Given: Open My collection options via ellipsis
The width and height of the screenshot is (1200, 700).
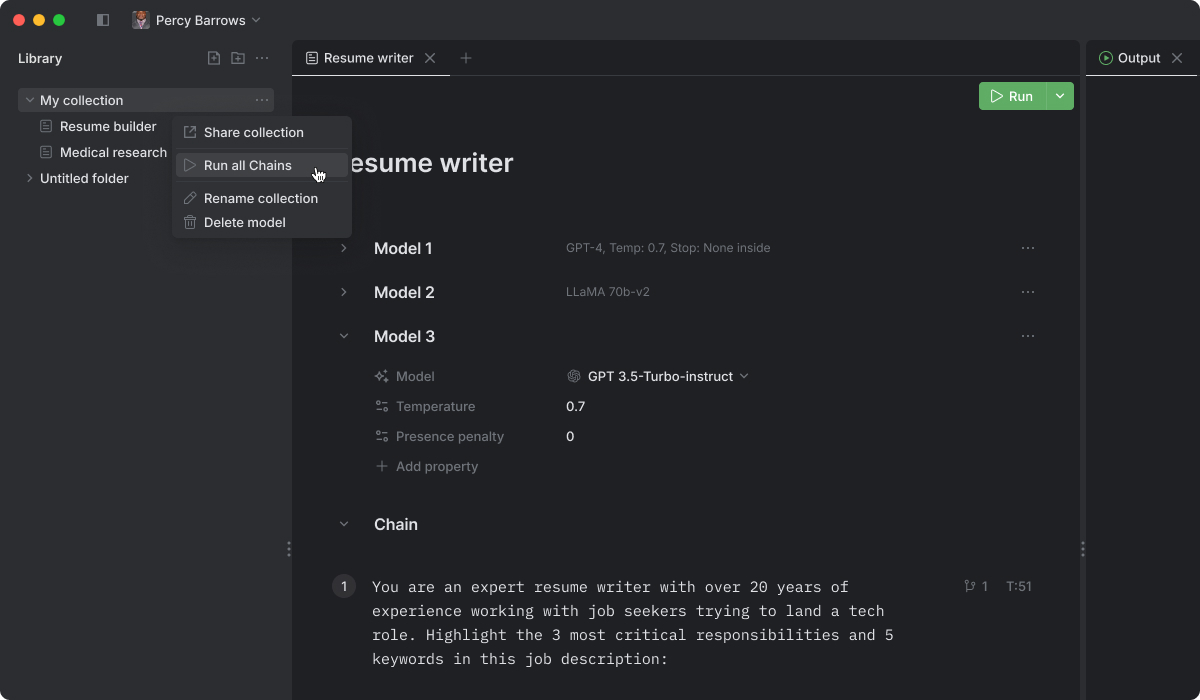Looking at the screenshot, I should point(261,100).
